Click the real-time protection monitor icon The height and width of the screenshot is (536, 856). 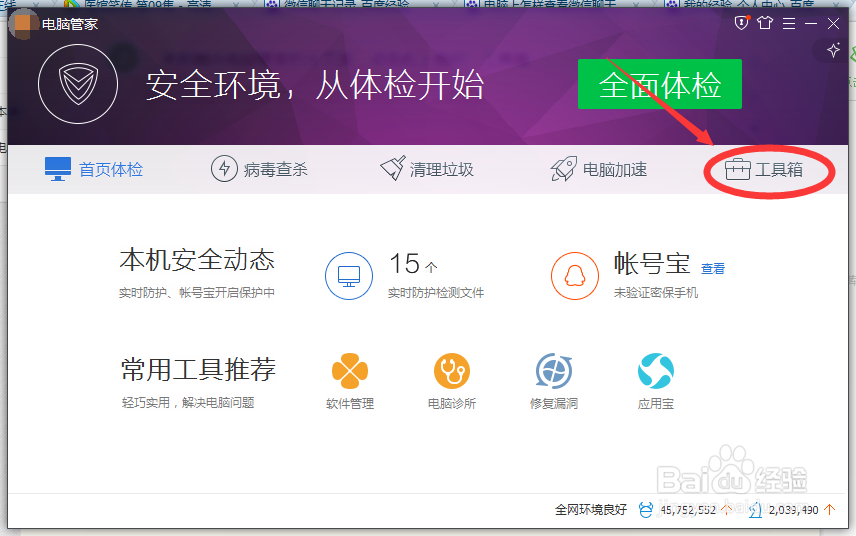(349, 276)
